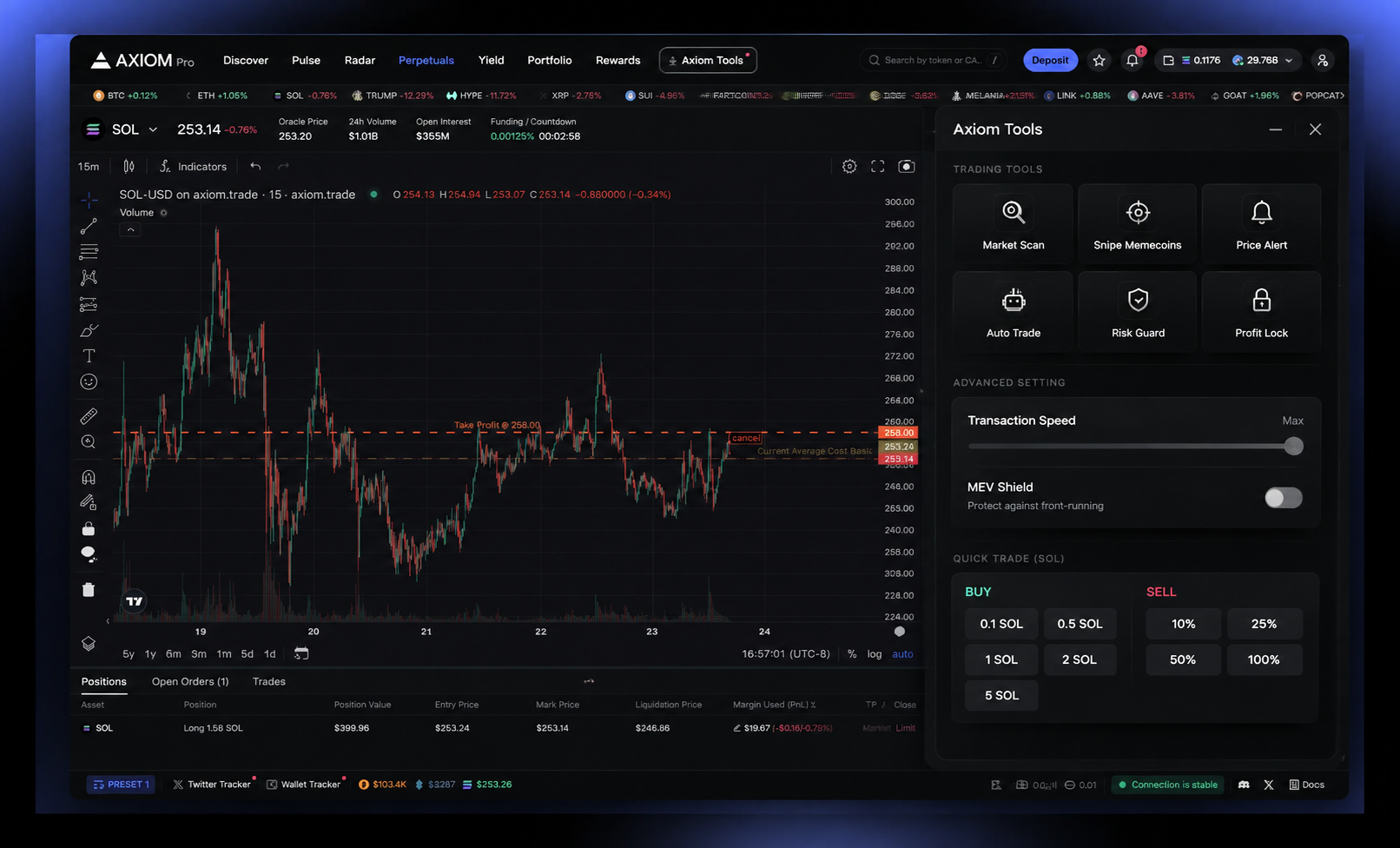
Task: Select the ruler measure tool
Action: pos(89,416)
